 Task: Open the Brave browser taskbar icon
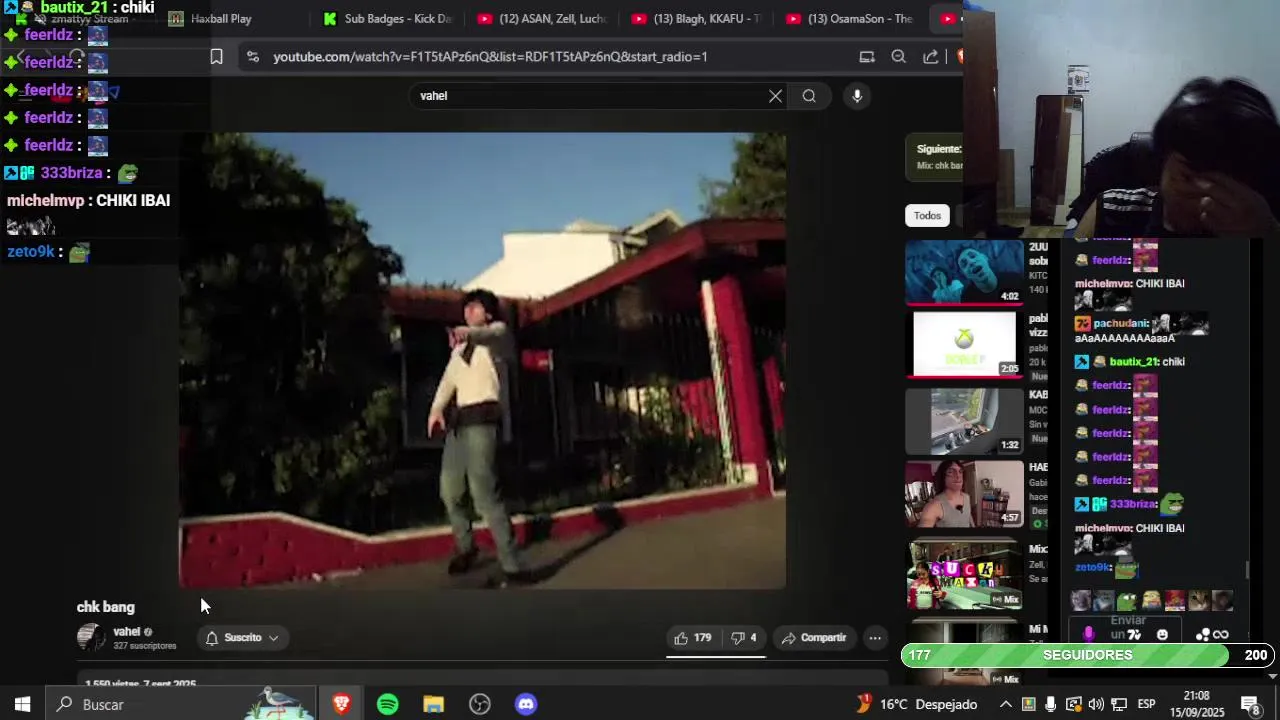point(341,704)
